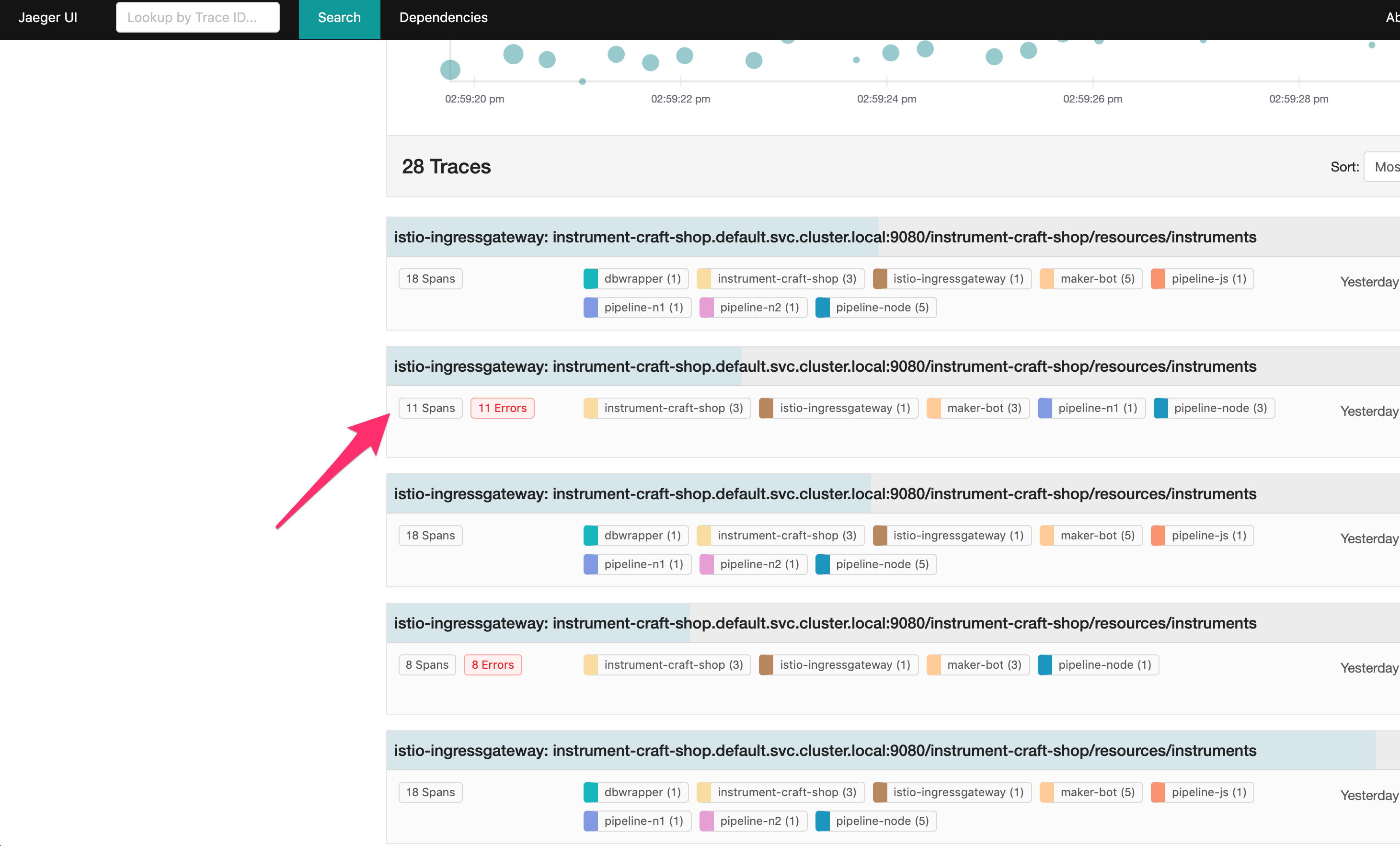The height and width of the screenshot is (846, 1400).
Task: Click the Lookup by Trace ID field
Action: coord(197,18)
